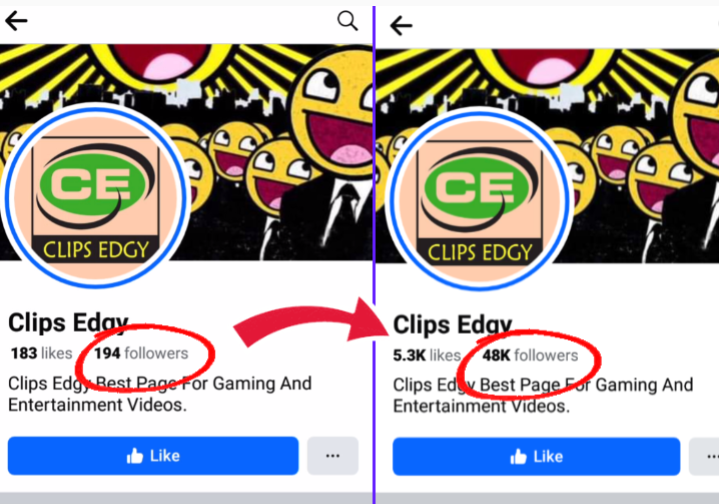This screenshot has width=719, height=504.
Task: Click the right Clips Edgy page title
Action: (453, 325)
